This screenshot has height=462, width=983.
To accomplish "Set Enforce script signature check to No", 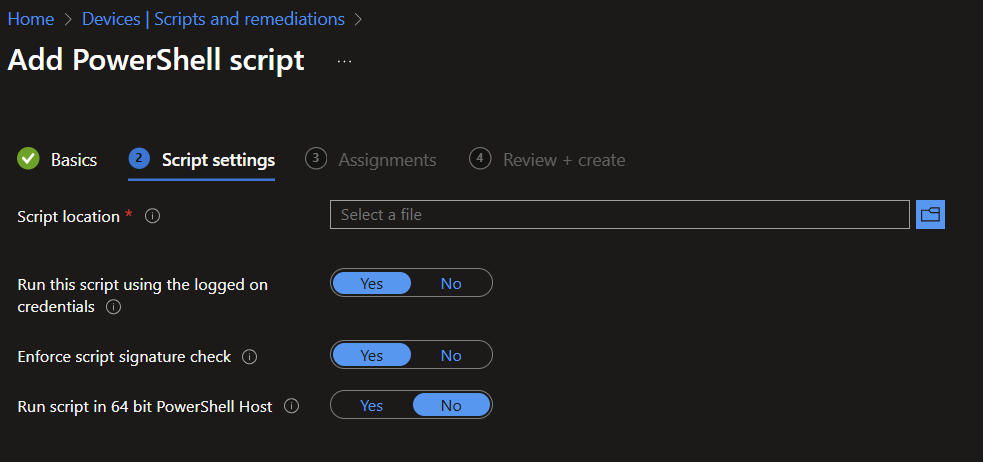I will (451, 355).
